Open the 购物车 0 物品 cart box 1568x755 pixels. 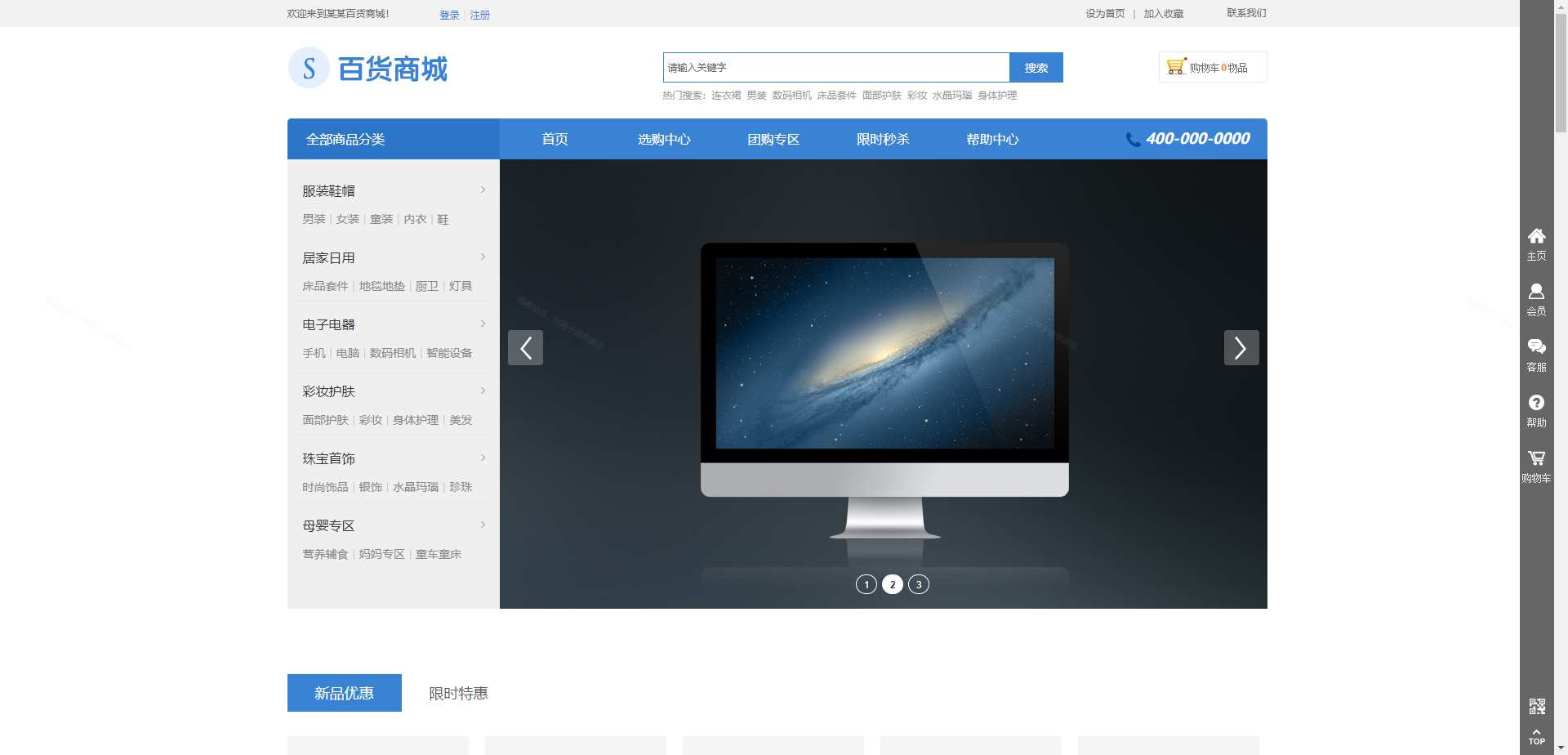1213,67
